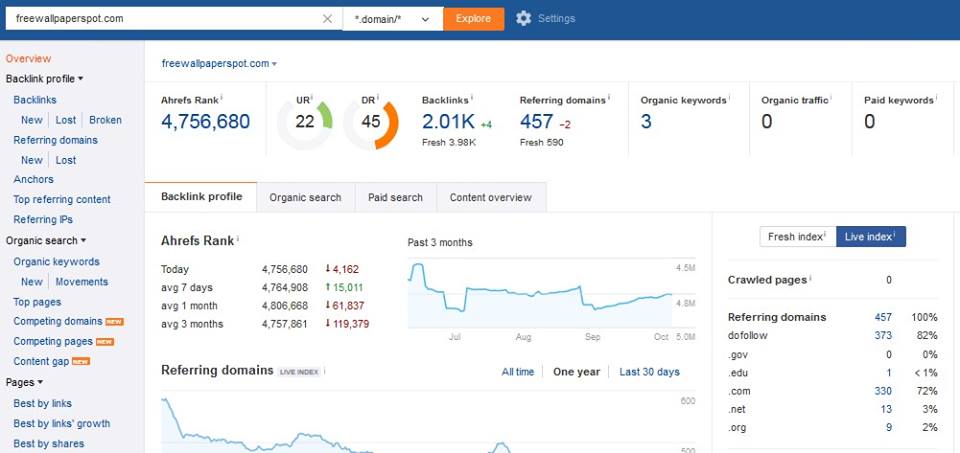Viewport: 960px width, 453px height.
Task: Click info icon next to Referring domains metric
Action: click(x=609, y=99)
